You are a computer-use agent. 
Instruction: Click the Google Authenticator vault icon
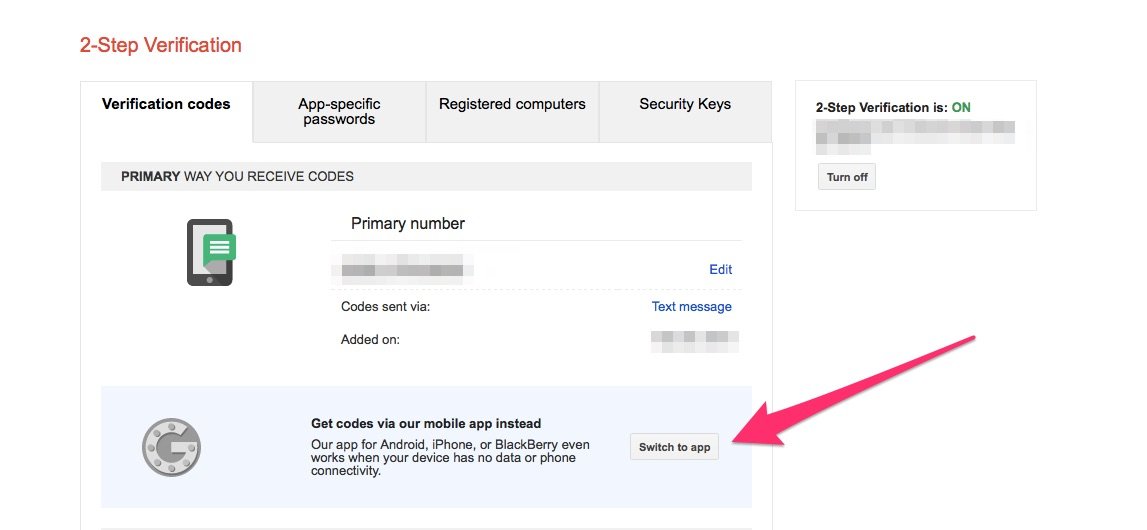(x=171, y=446)
